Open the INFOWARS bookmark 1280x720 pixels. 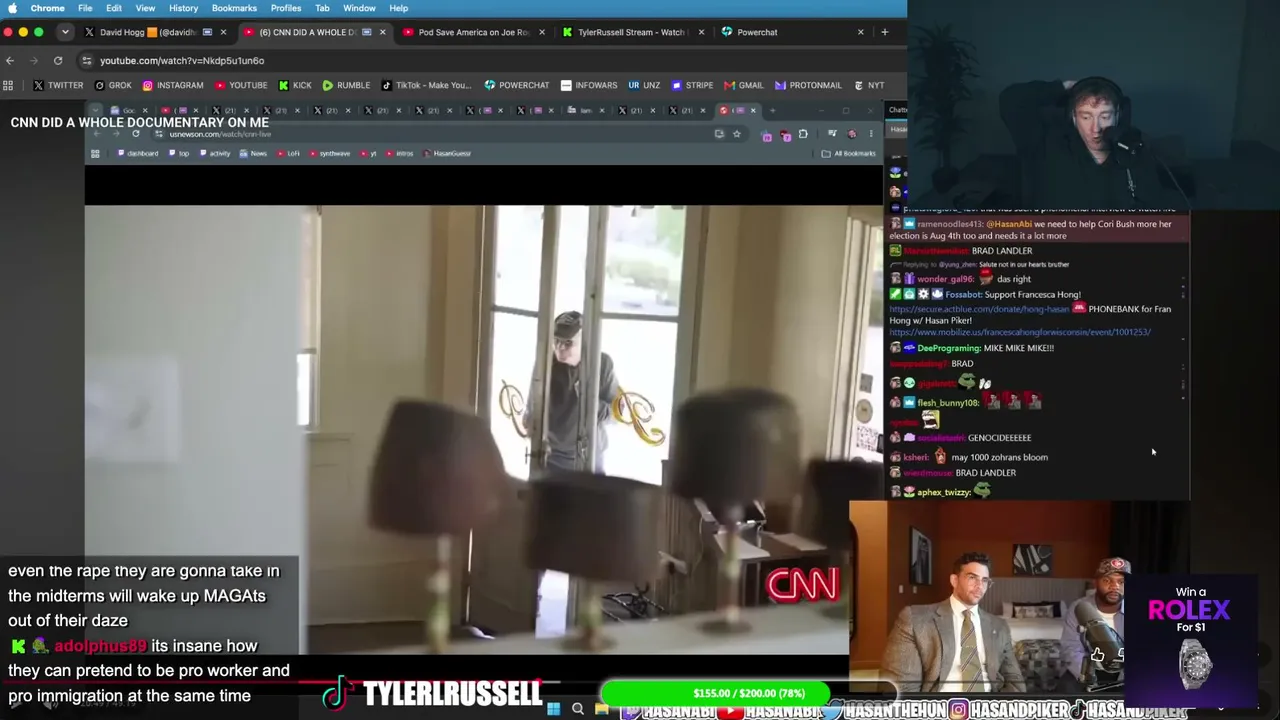click(x=589, y=85)
